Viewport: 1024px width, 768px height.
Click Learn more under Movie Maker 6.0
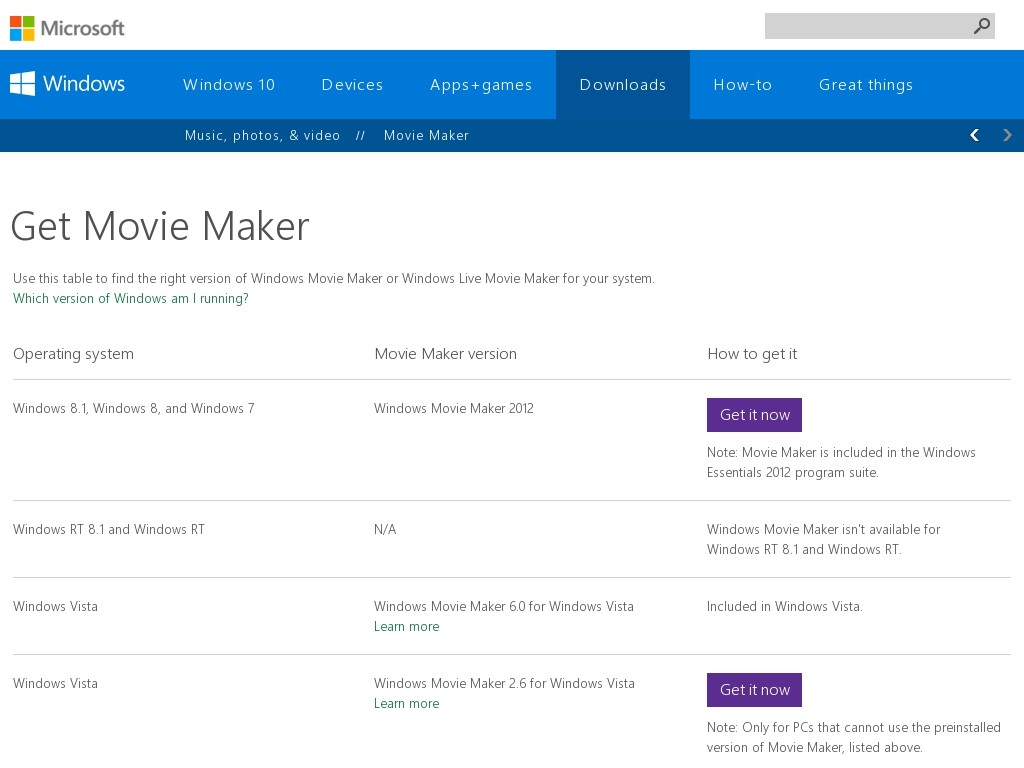pos(406,626)
